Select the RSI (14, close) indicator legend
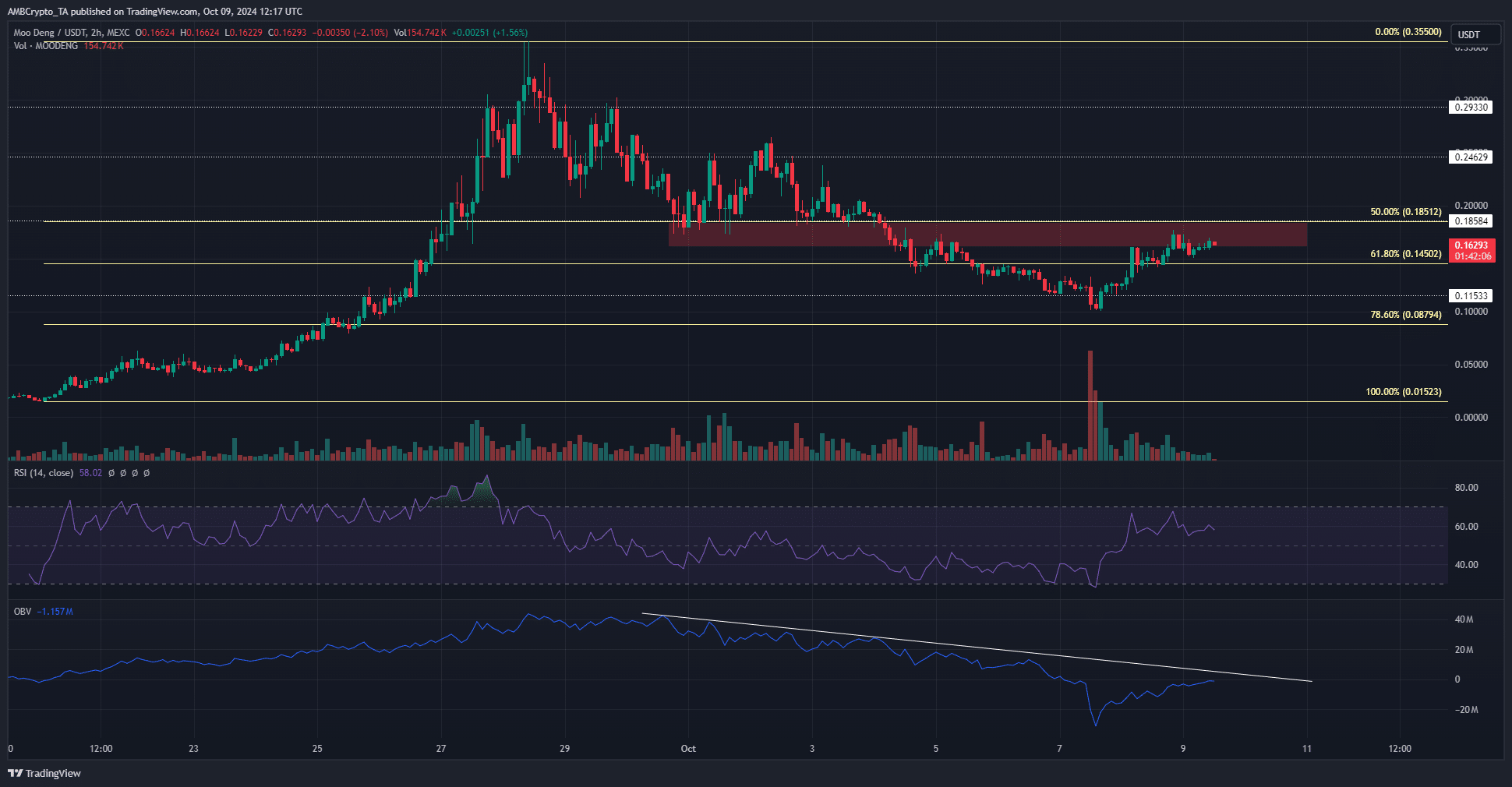Screen dimensions: 1512x787 click(x=44, y=473)
